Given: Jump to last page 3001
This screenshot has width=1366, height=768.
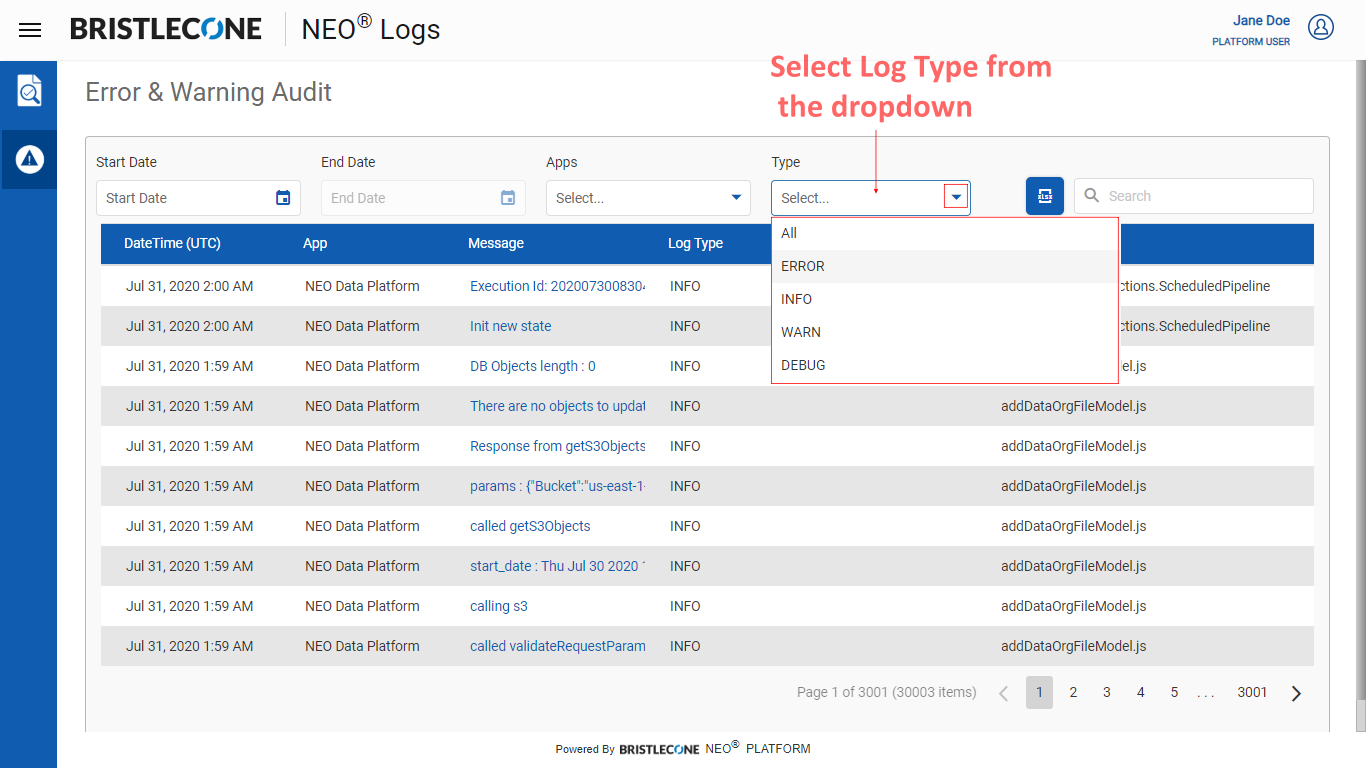Looking at the screenshot, I should 1252,693.
